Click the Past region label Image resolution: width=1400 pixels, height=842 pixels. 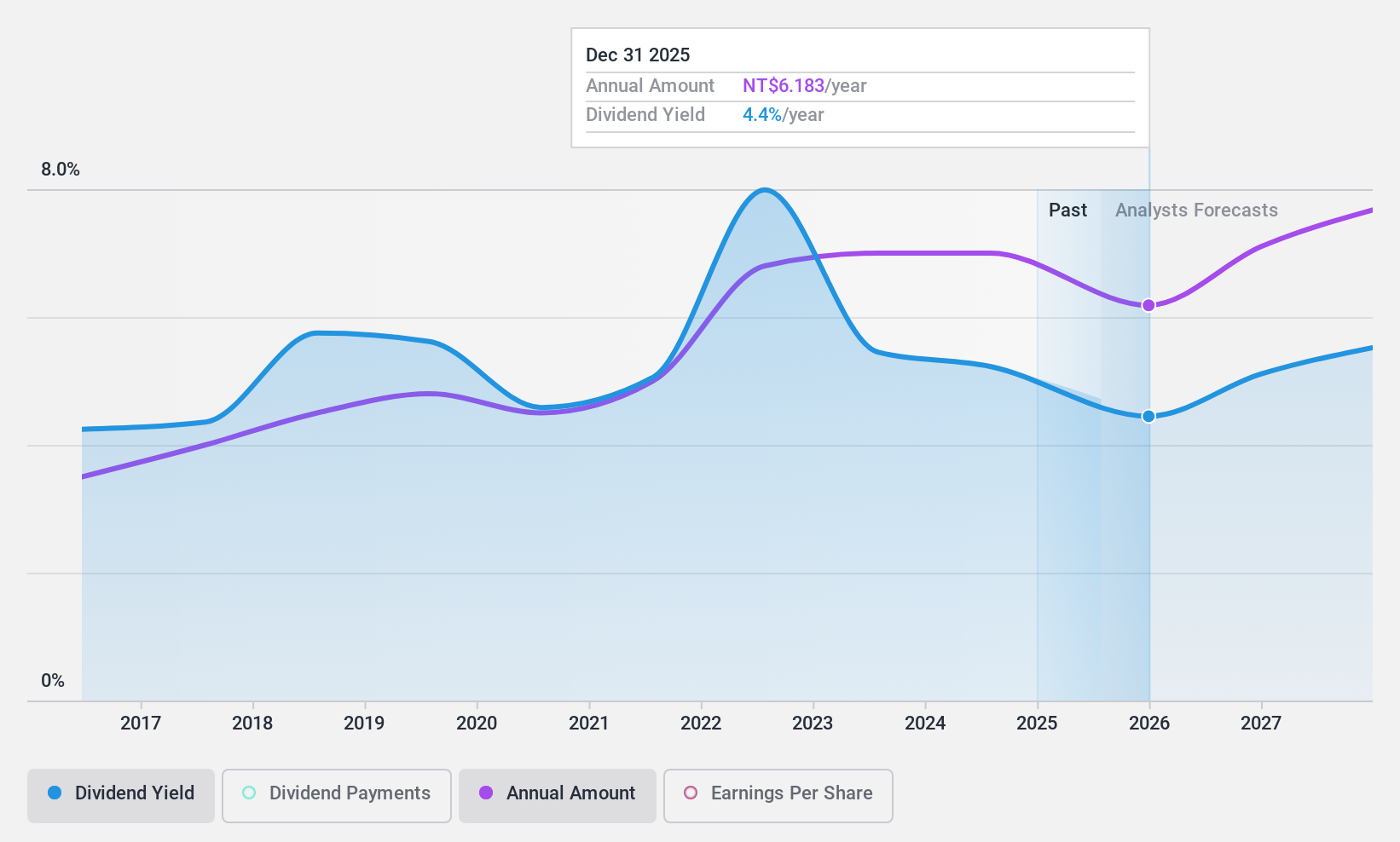point(1067,210)
